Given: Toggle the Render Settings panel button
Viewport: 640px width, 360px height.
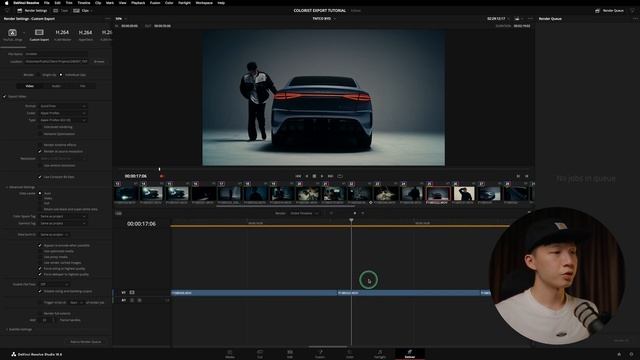Looking at the screenshot, I should (32, 11).
